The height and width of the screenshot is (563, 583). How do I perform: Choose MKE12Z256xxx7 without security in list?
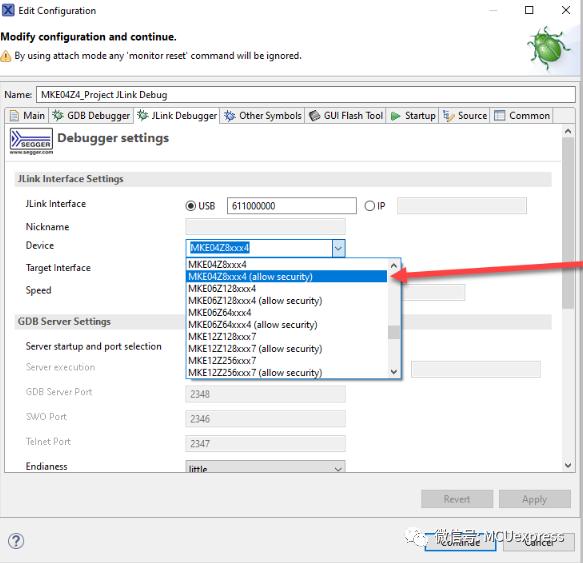click(286, 360)
